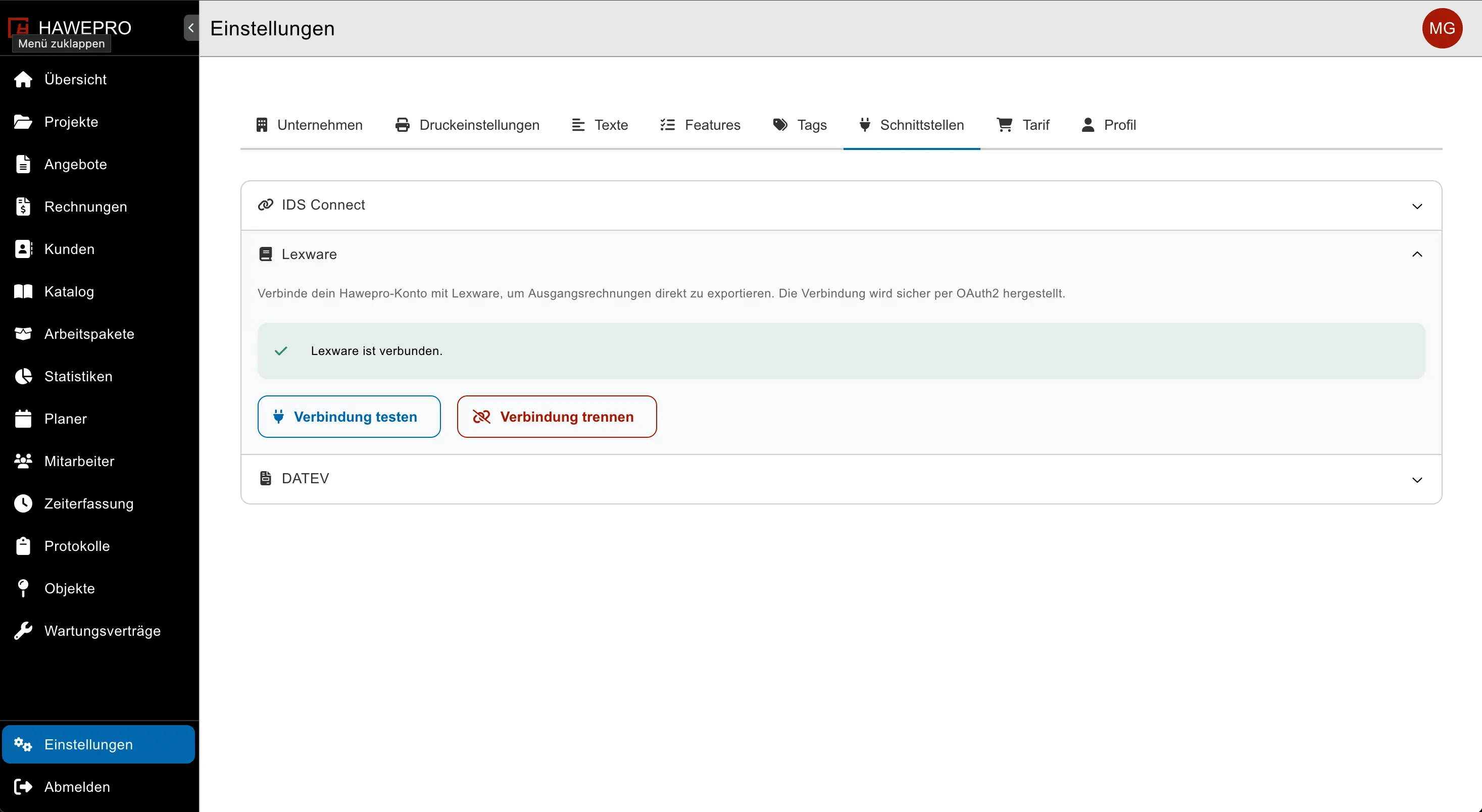This screenshot has width=1482, height=812.
Task: Open Übersicht in the sidebar
Action: 99,79
